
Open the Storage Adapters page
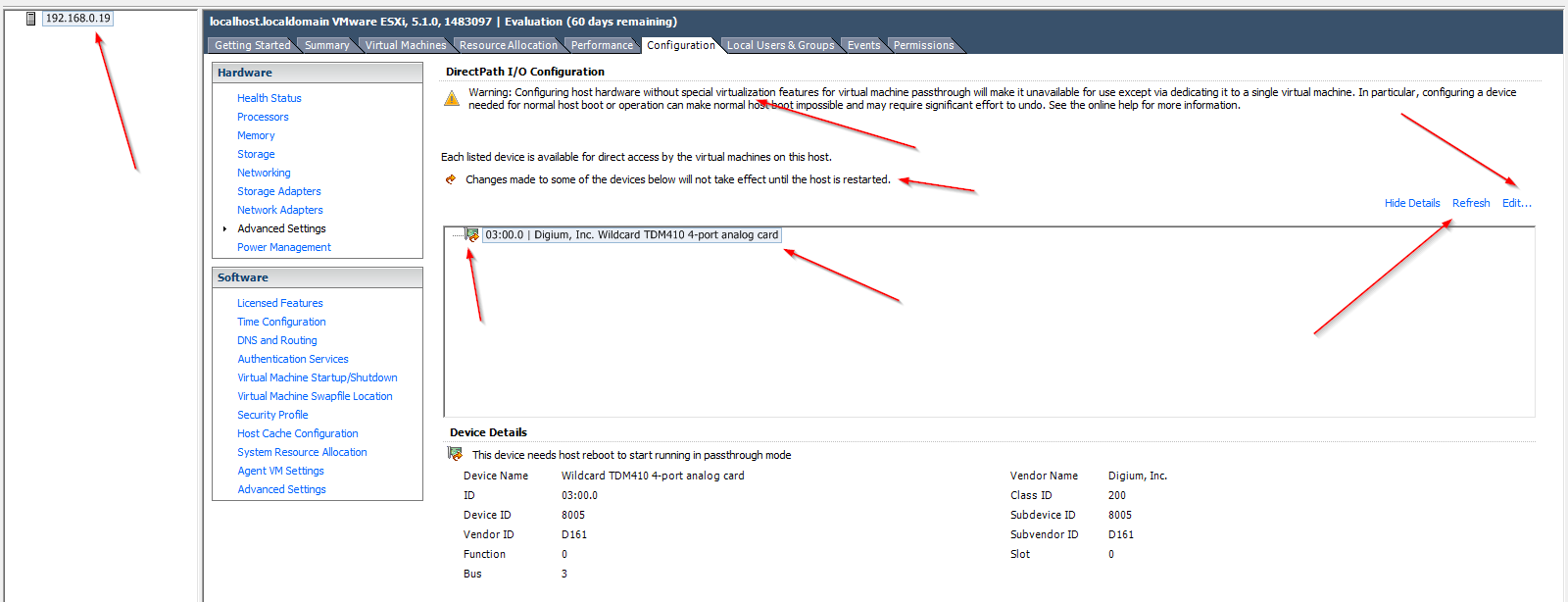tap(279, 191)
